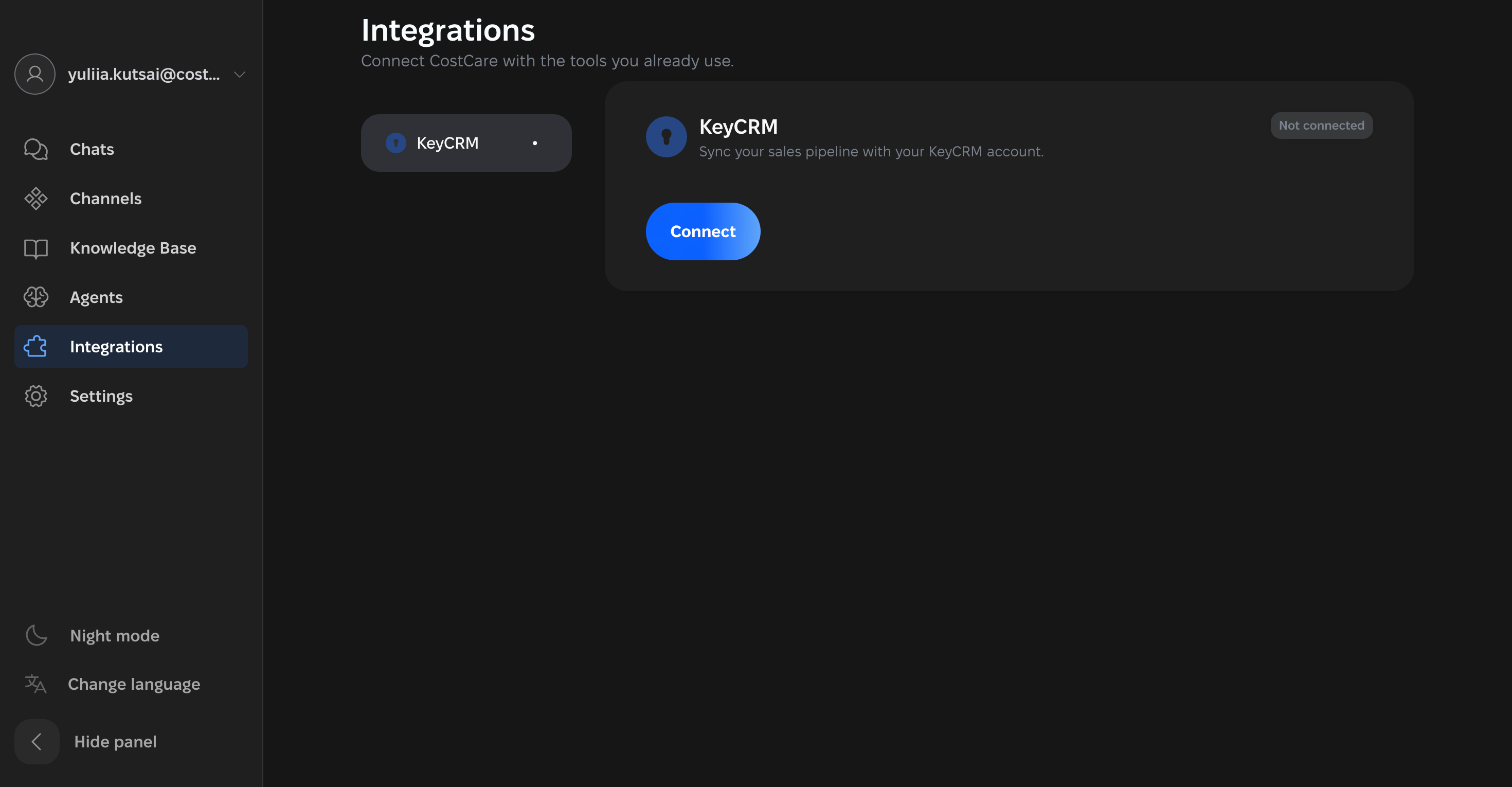Click the Hide panel label
The width and height of the screenshot is (1512, 787).
(115, 742)
